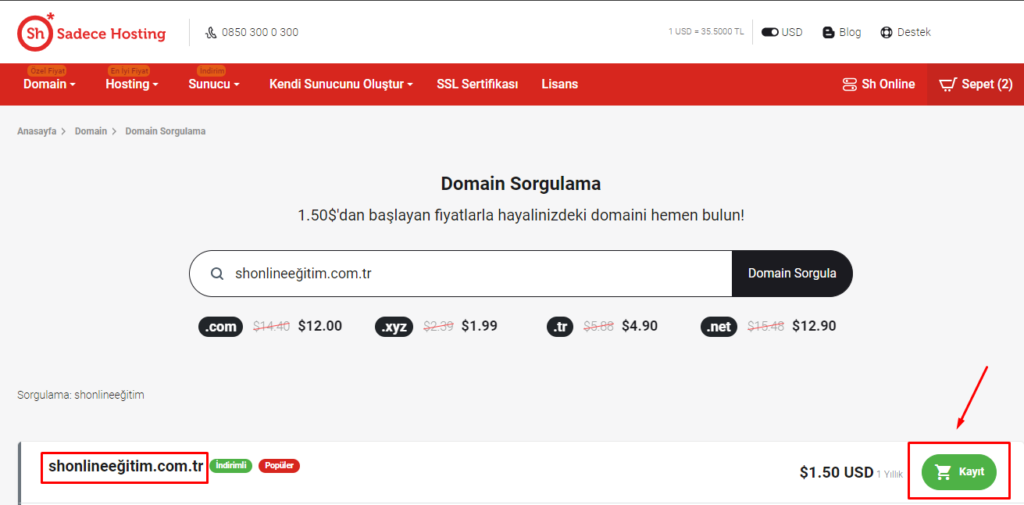Expand the Hosting menu
Image resolution: width=1024 pixels, height=505 pixels.
click(132, 84)
